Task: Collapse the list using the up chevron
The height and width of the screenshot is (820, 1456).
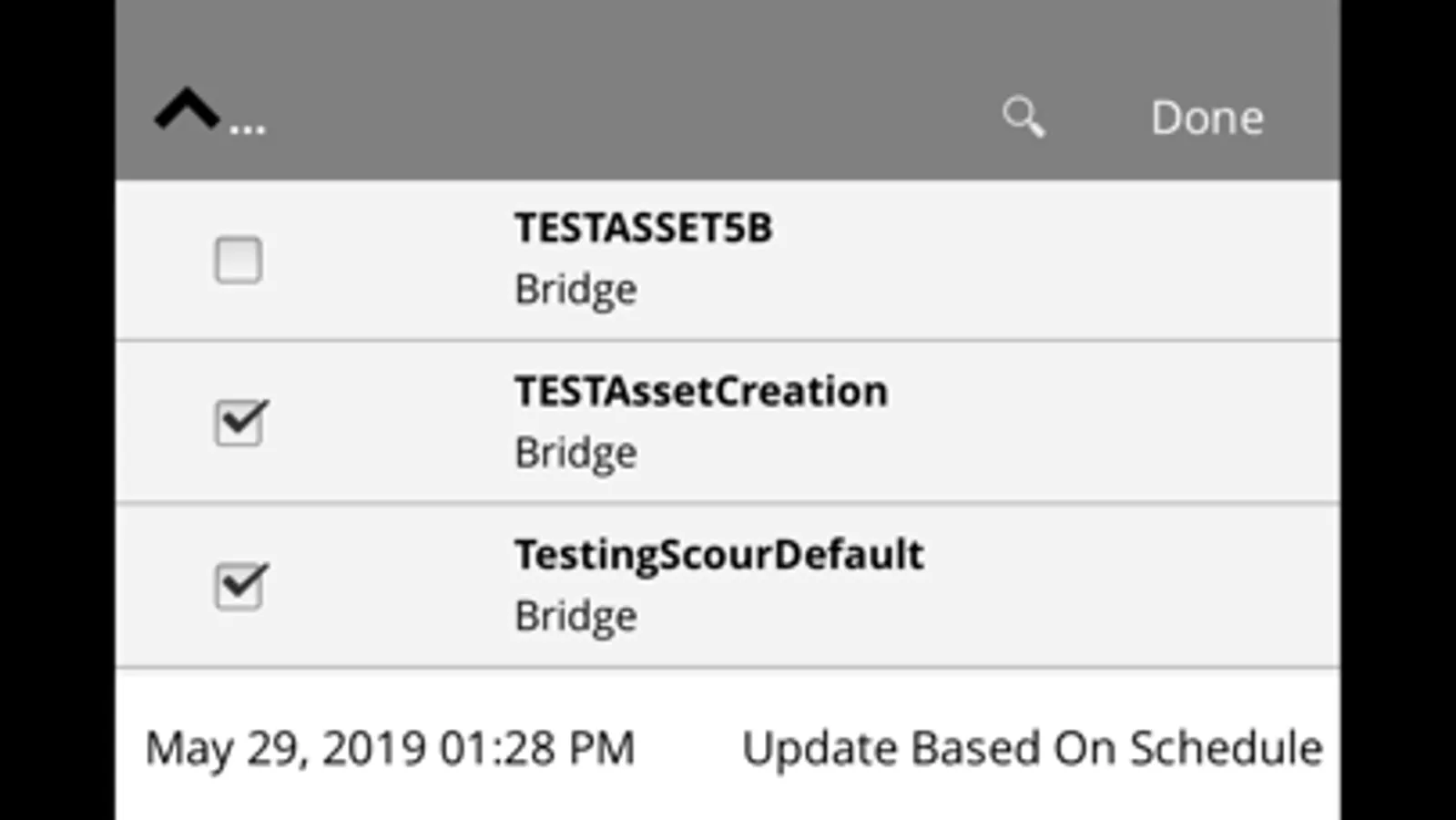Action: (x=187, y=110)
